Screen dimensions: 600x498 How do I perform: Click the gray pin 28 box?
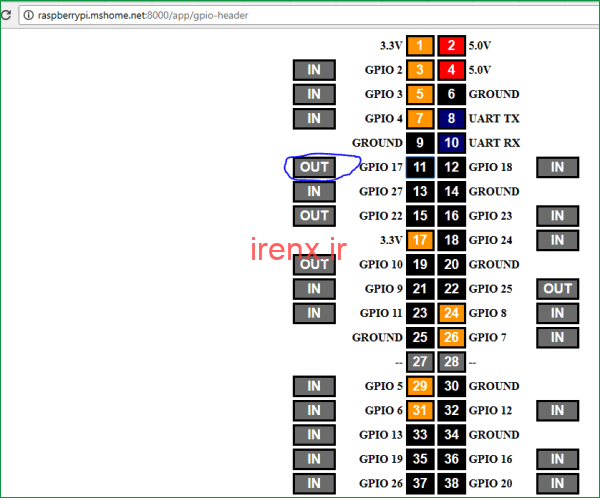[452, 362]
